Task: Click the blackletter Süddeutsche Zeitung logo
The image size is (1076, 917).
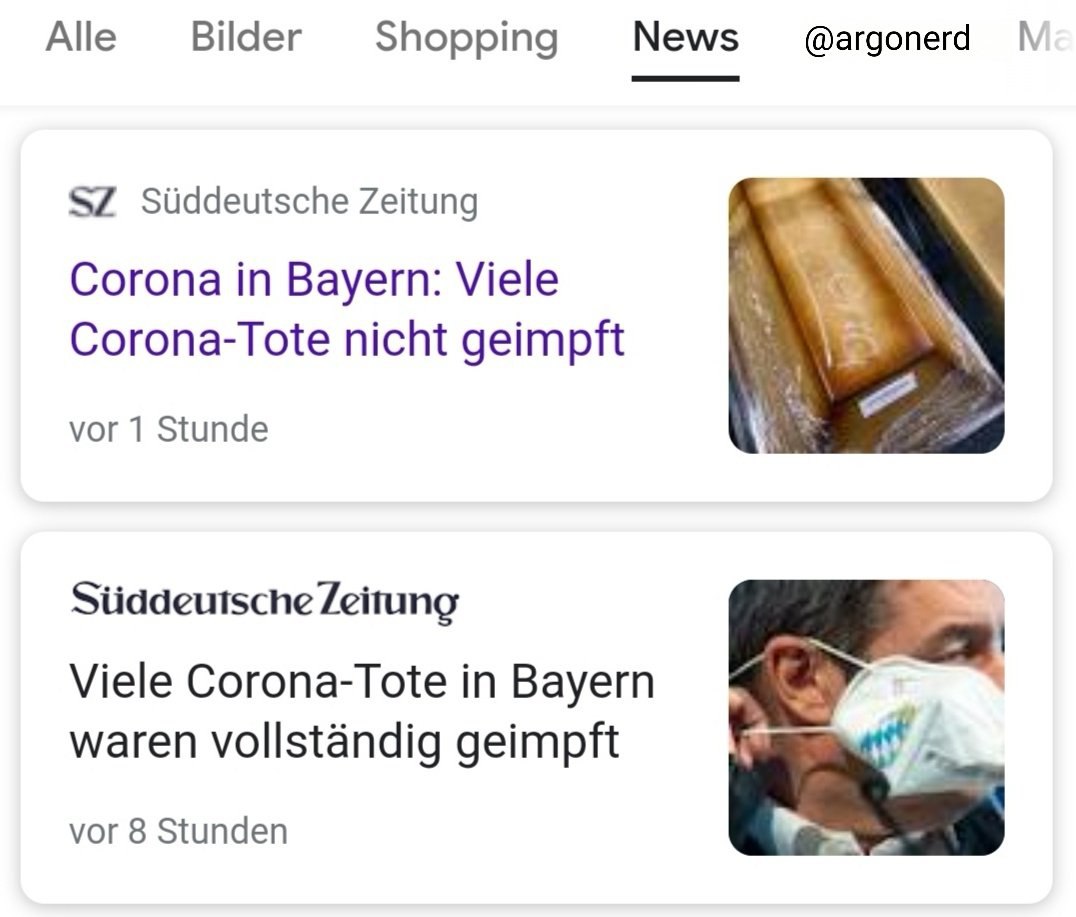Action: pos(264,600)
